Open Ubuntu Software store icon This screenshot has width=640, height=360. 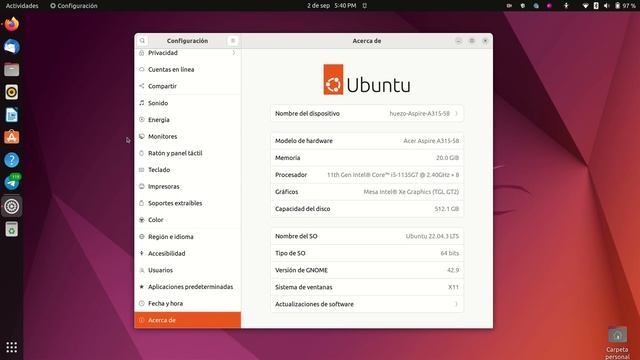(x=11, y=138)
